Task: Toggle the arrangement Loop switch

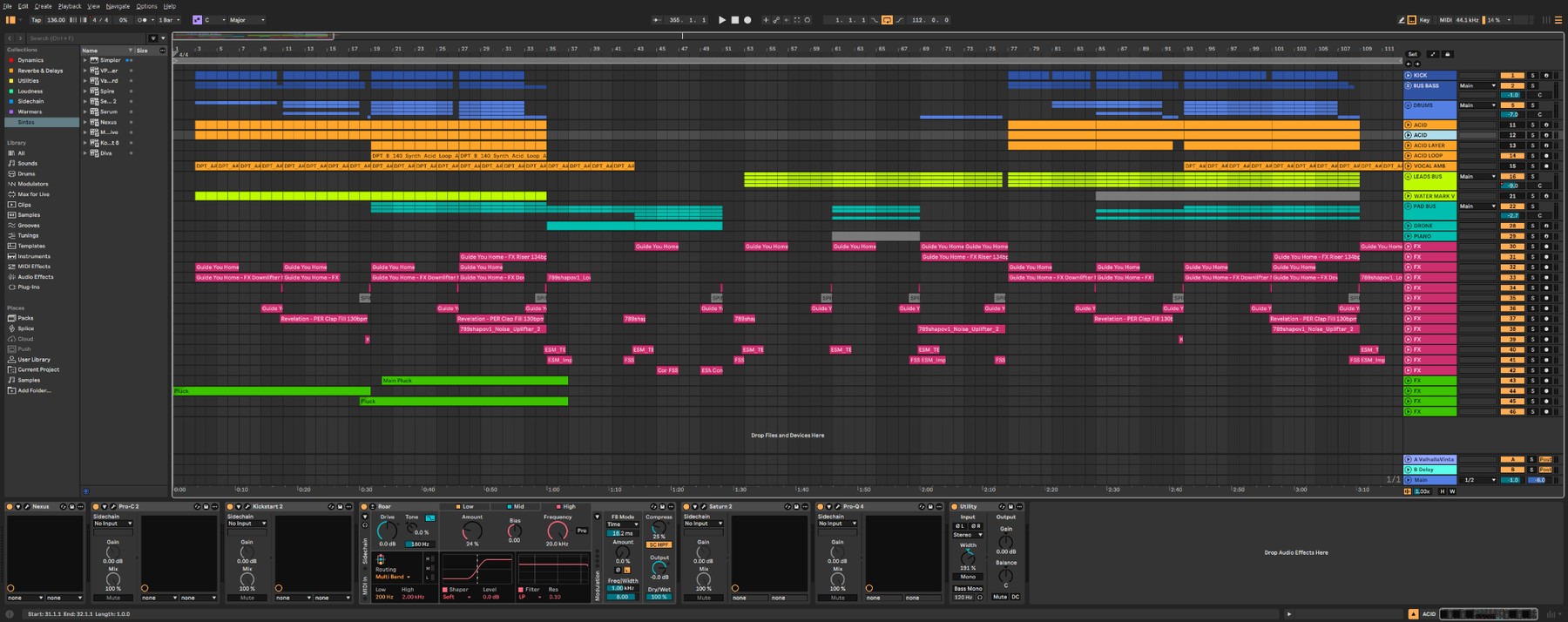Action: coord(887,20)
